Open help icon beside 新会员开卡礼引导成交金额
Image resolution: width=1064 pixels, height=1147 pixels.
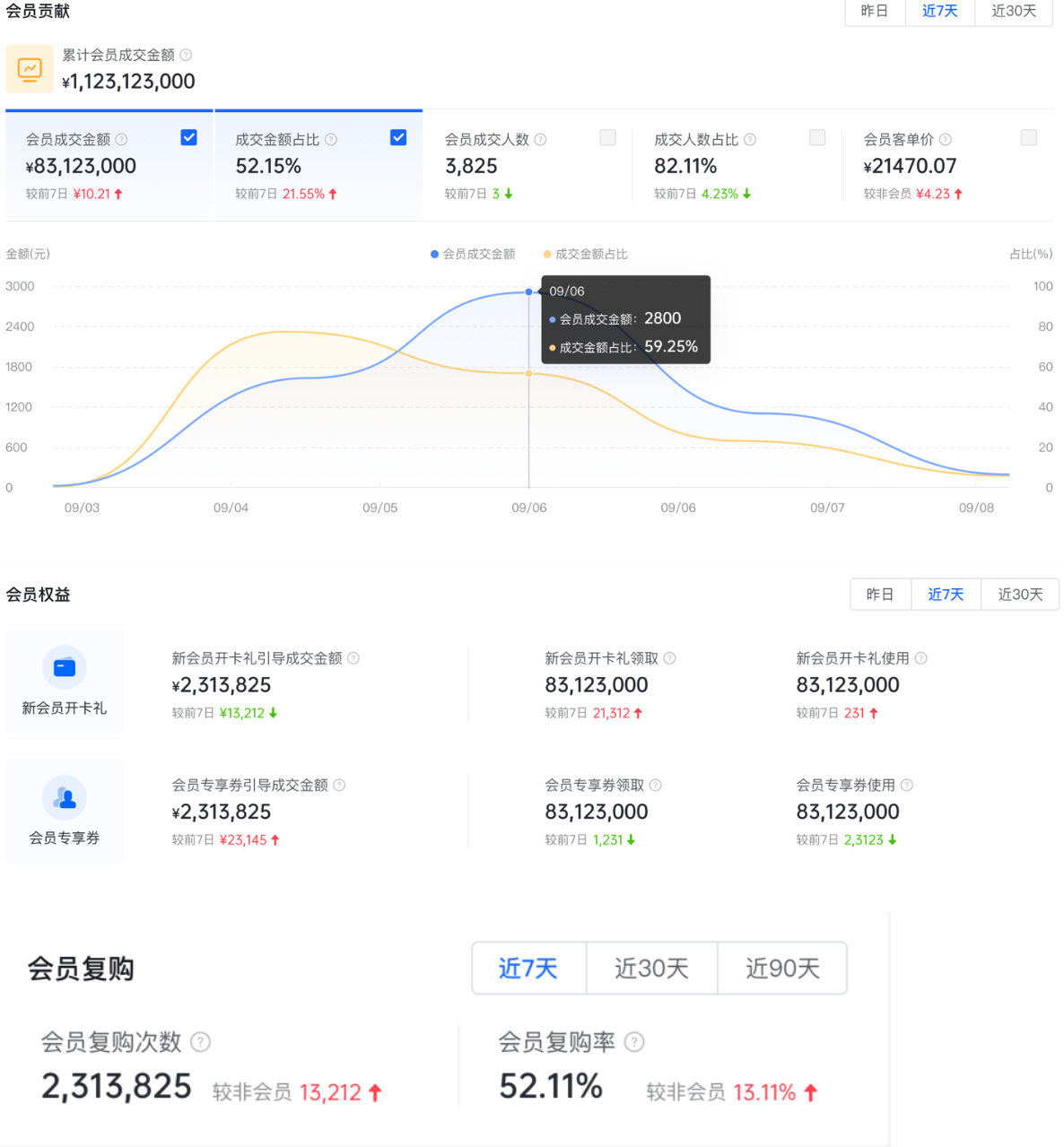pyautogui.click(x=353, y=658)
